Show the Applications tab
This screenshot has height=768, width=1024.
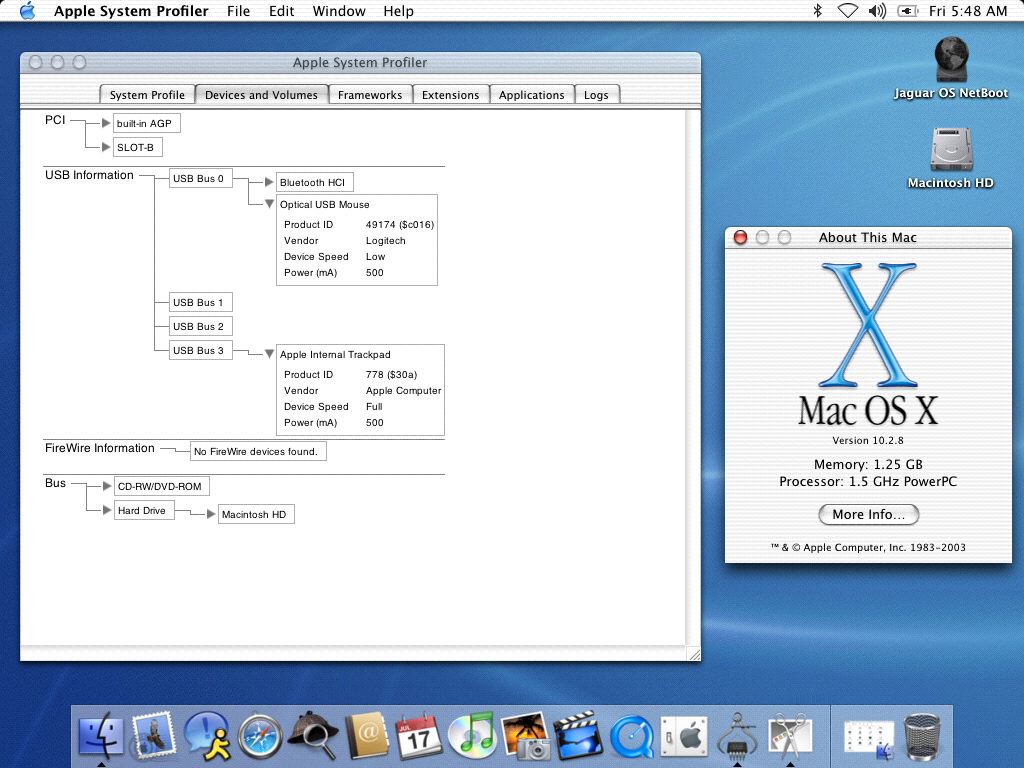point(532,95)
